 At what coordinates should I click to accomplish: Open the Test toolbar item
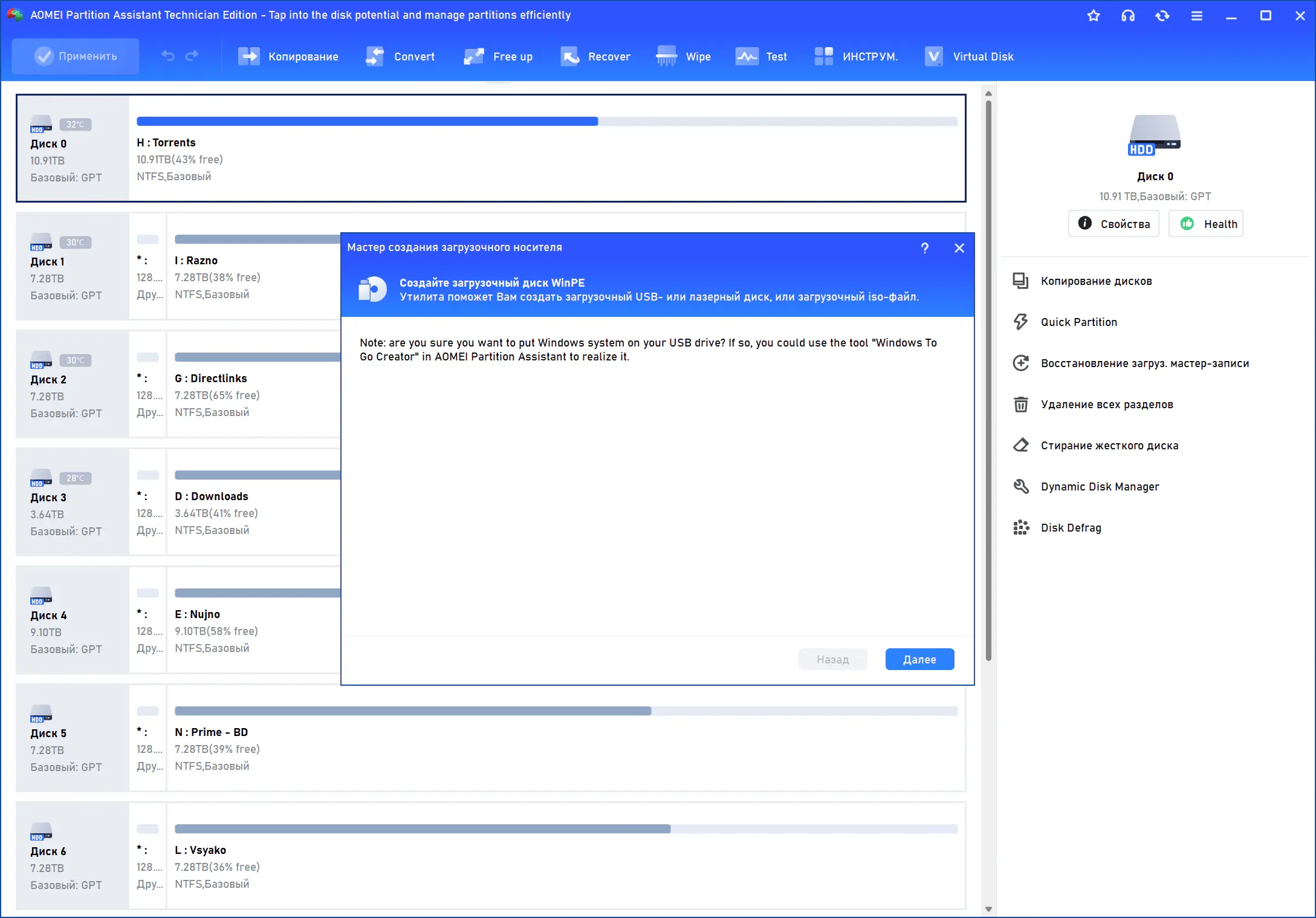(x=760, y=56)
